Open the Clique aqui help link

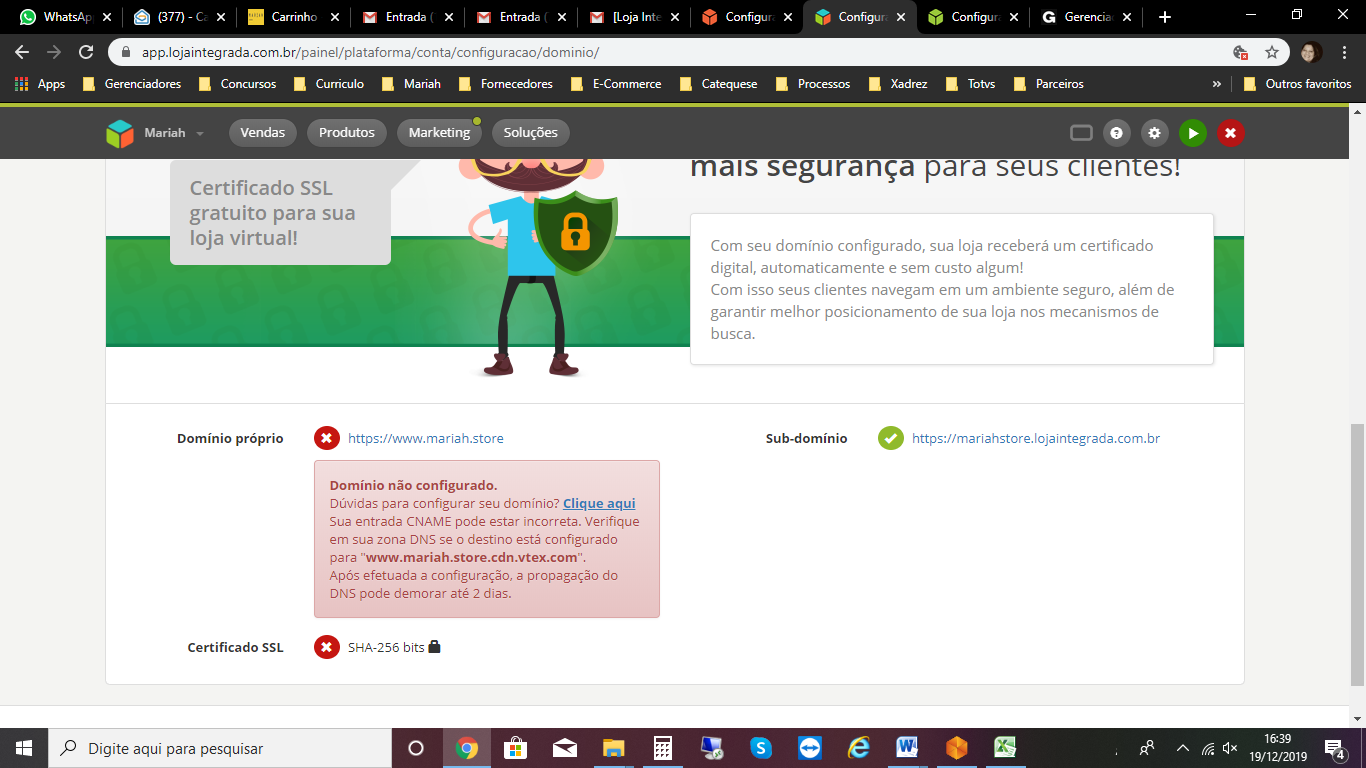(599, 503)
